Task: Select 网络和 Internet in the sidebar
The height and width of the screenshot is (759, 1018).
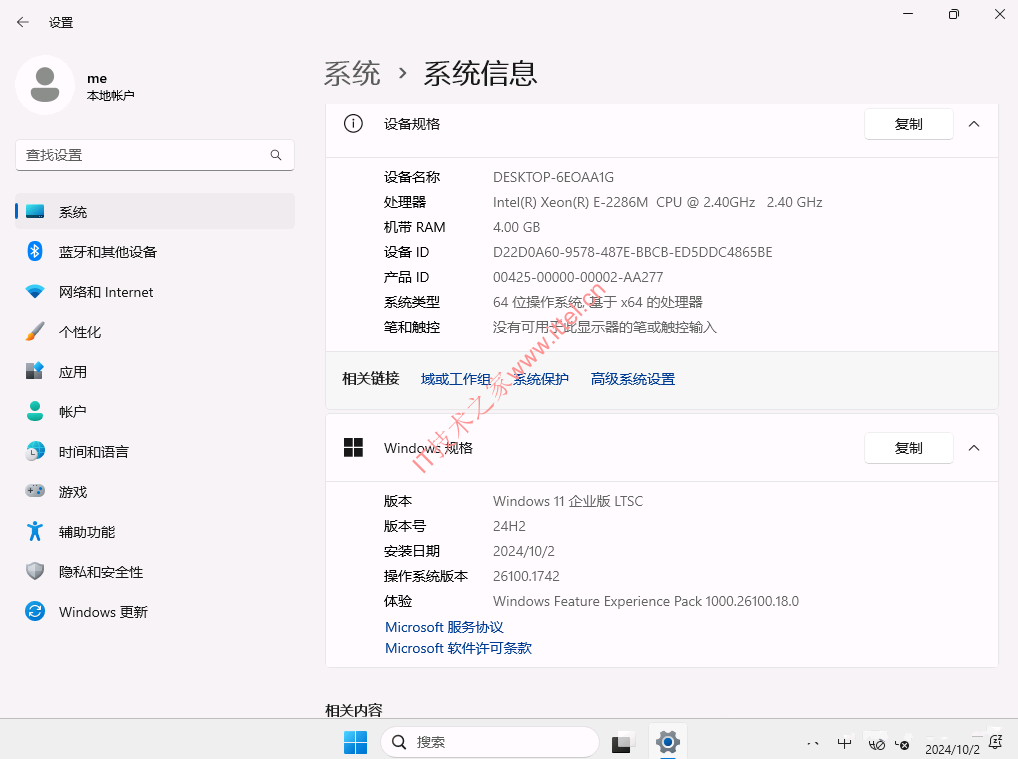Action: click(155, 292)
